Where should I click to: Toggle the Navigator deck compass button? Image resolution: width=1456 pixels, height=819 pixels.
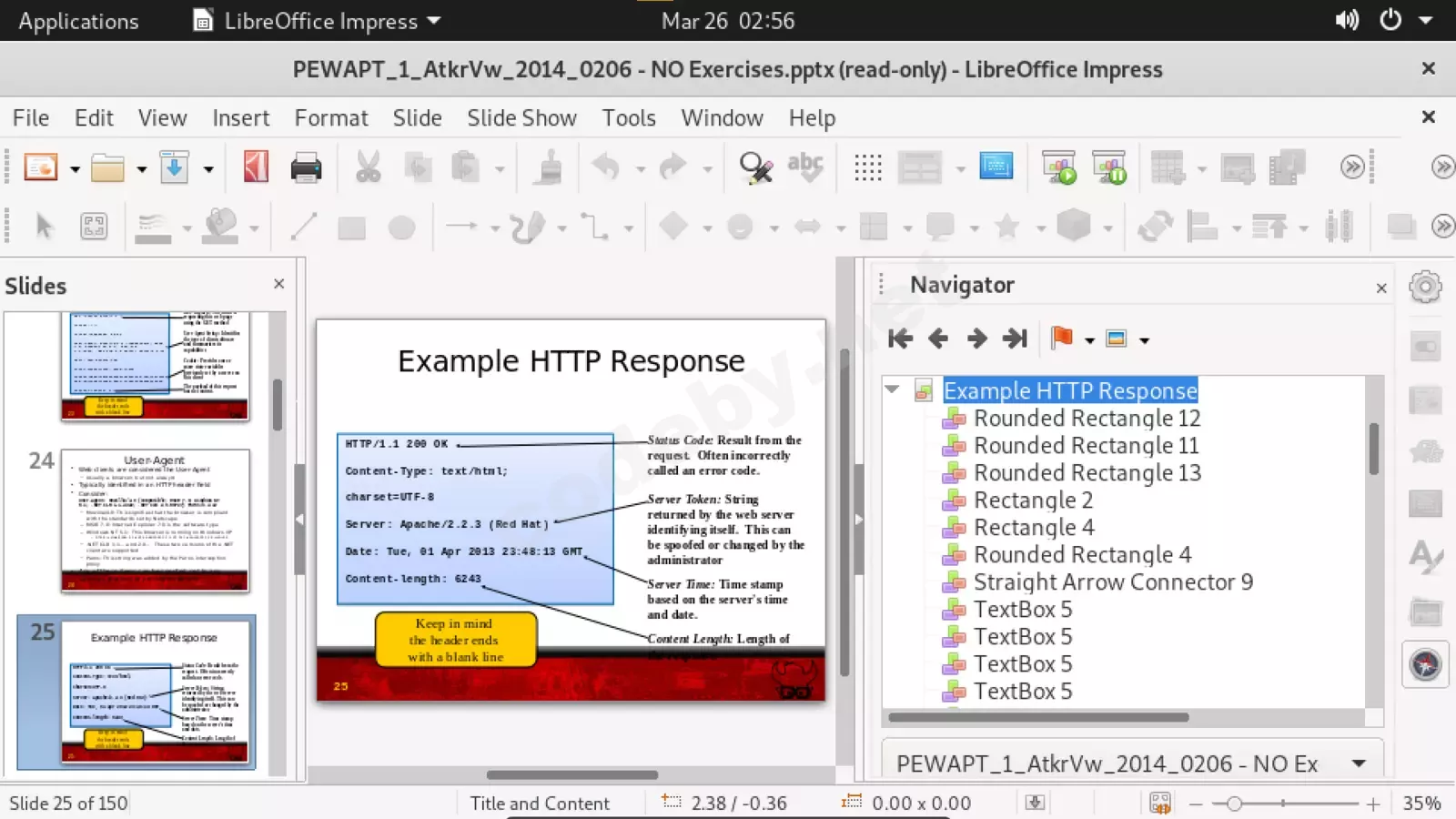[1426, 665]
